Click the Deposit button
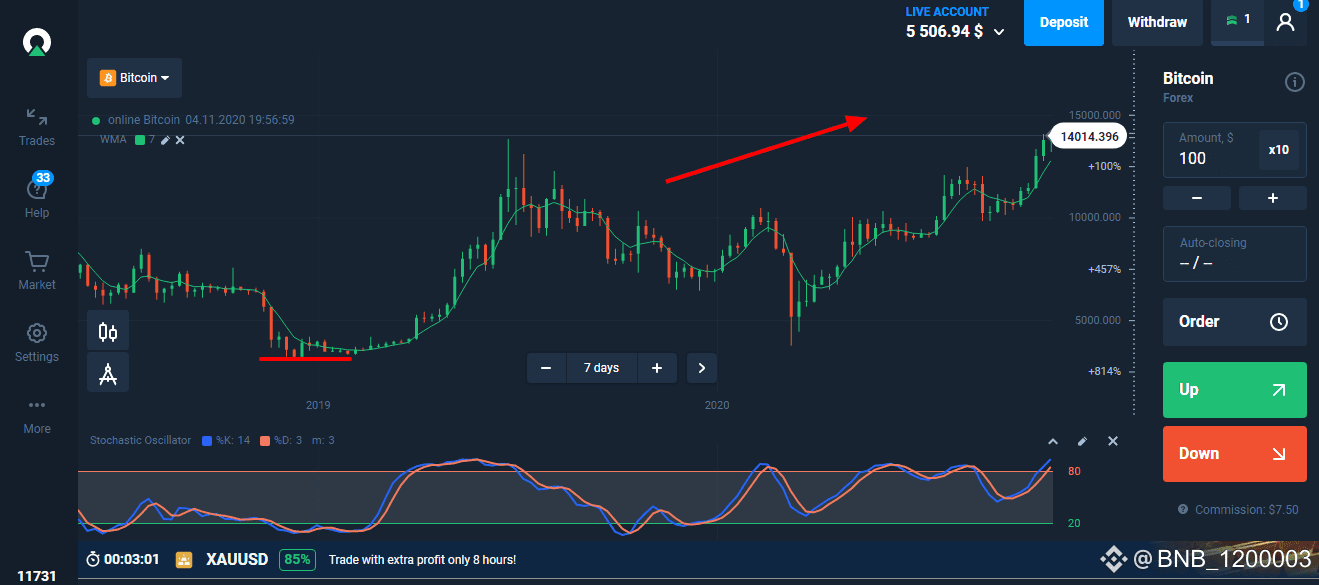The height and width of the screenshot is (585, 1319). coord(1064,22)
